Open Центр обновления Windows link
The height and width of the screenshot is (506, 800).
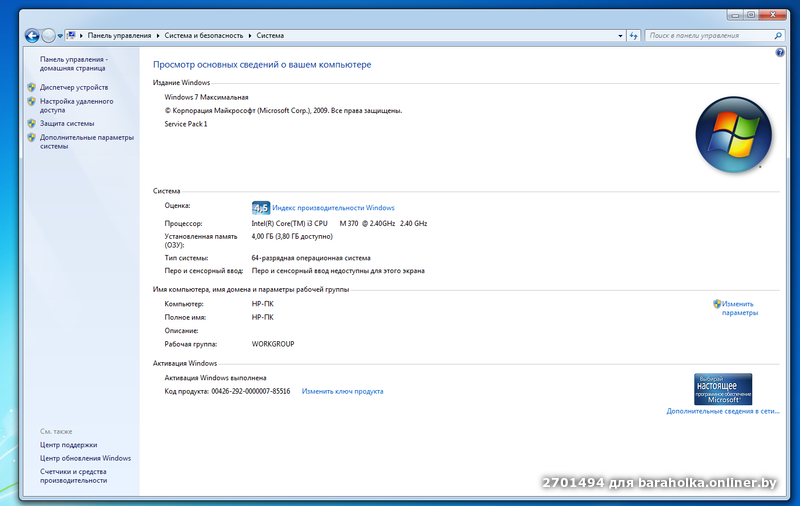tap(85, 458)
